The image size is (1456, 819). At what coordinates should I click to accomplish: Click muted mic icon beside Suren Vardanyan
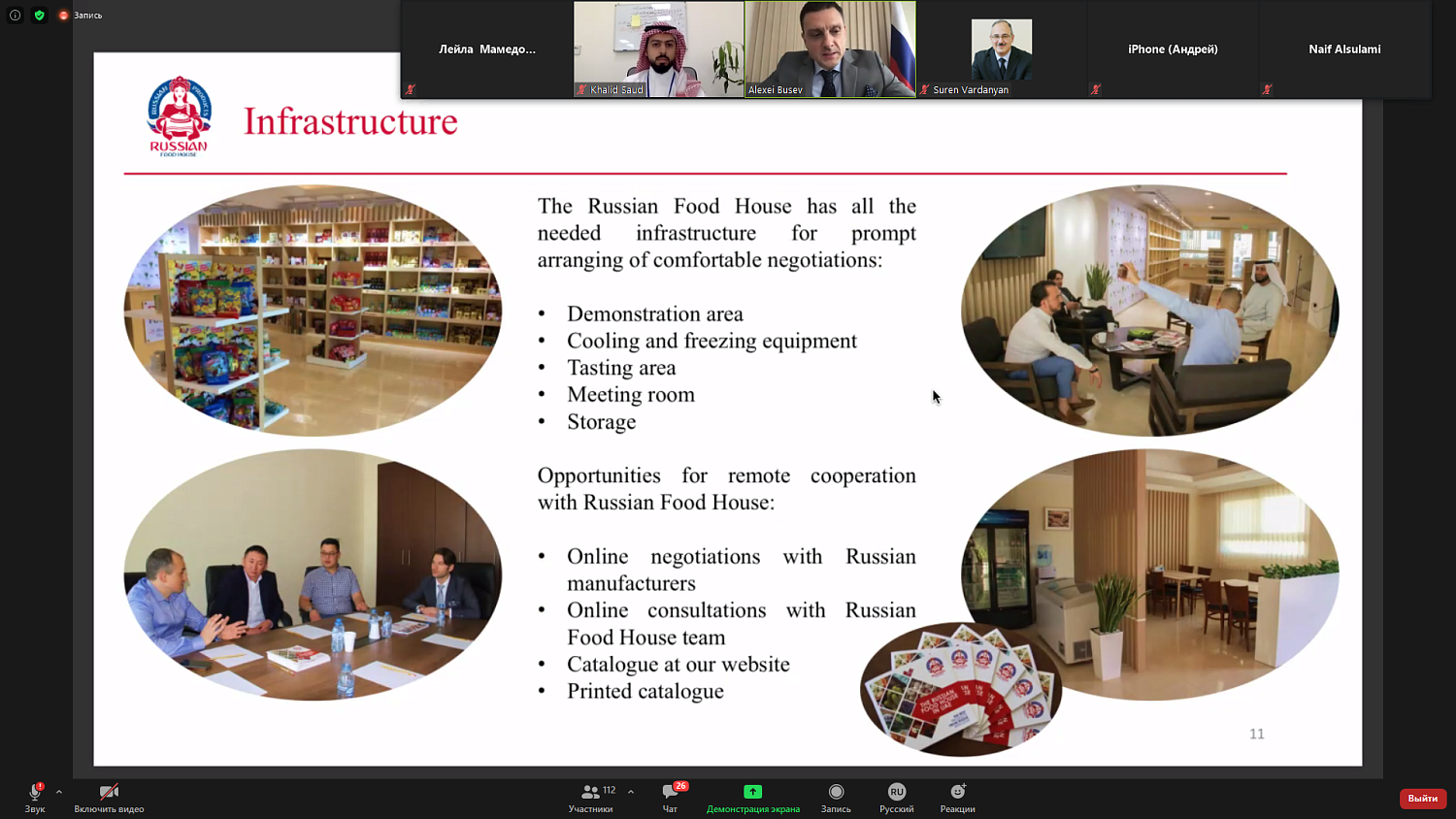pyautogui.click(x=925, y=90)
